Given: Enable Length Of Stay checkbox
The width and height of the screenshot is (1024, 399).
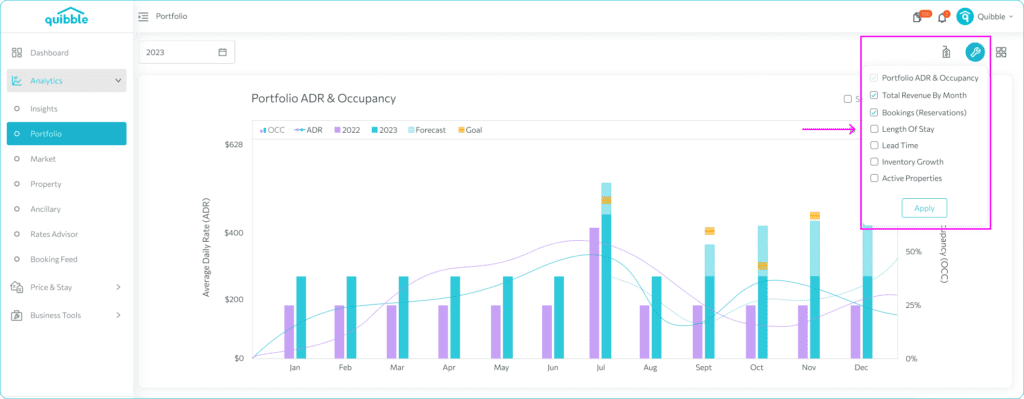Looking at the screenshot, I should tap(874, 129).
